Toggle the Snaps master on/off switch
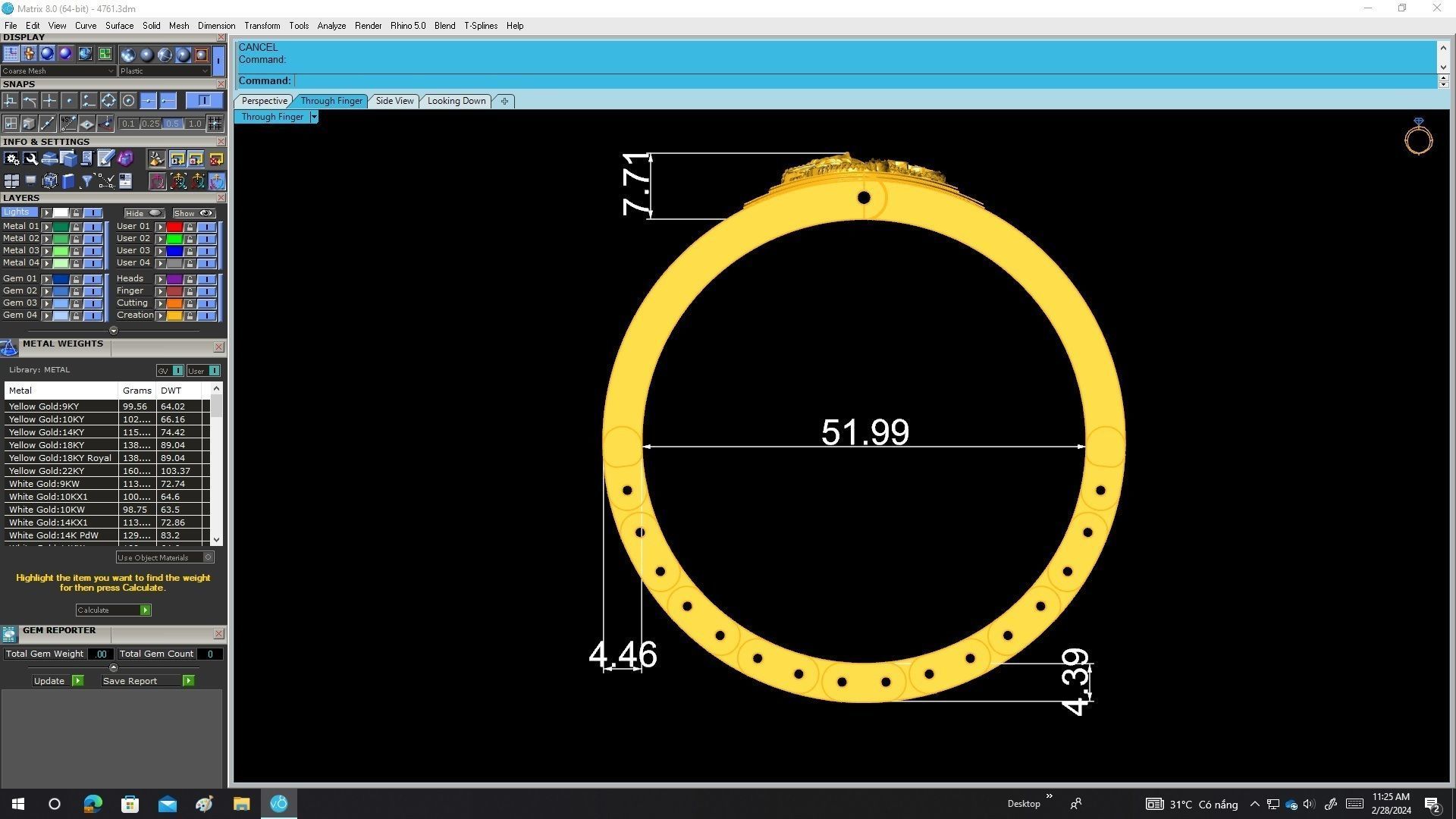This screenshot has height=819, width=1456. coord(203,101)
